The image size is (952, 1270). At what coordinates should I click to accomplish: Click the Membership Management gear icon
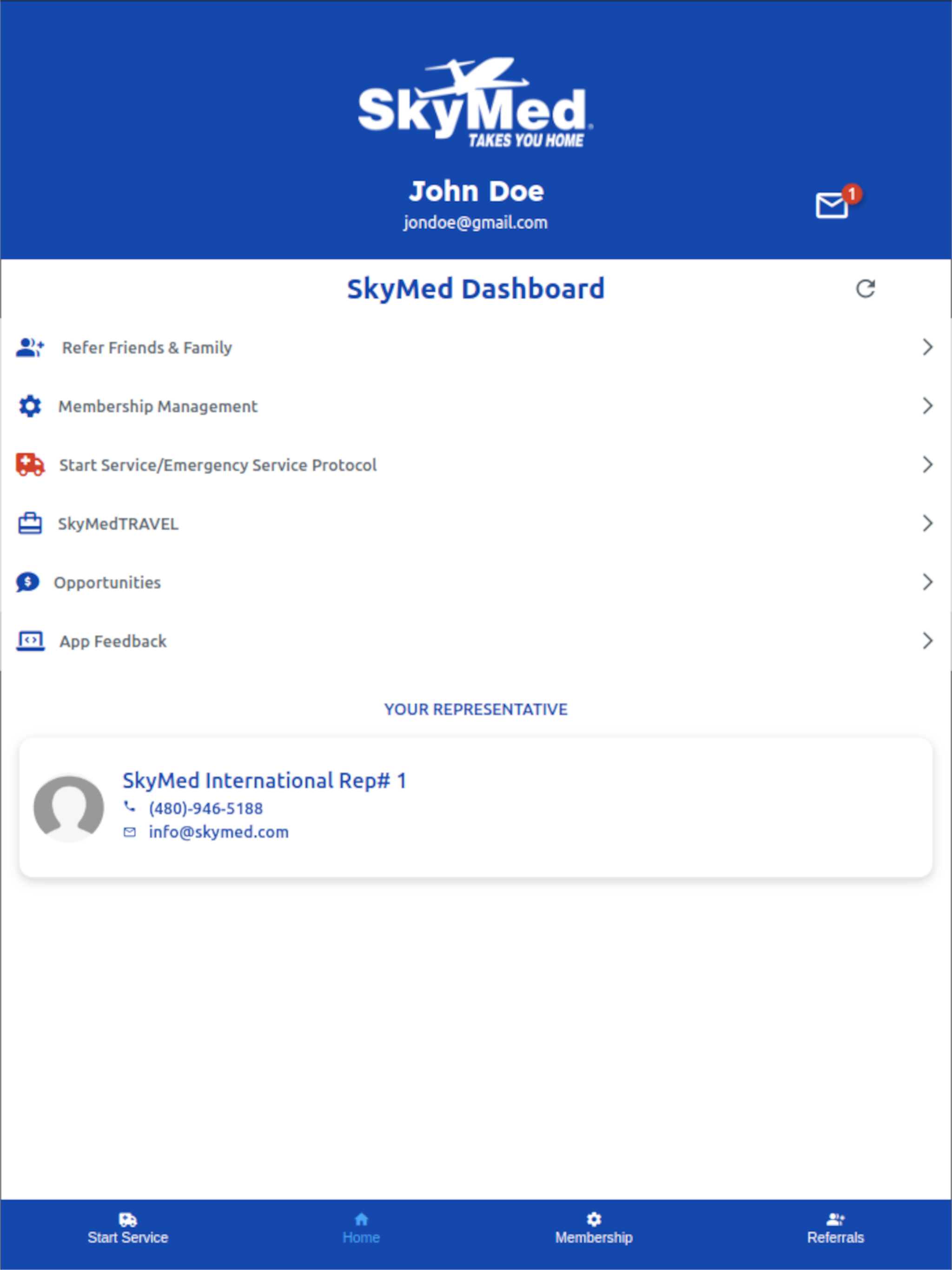pos(30,406)
